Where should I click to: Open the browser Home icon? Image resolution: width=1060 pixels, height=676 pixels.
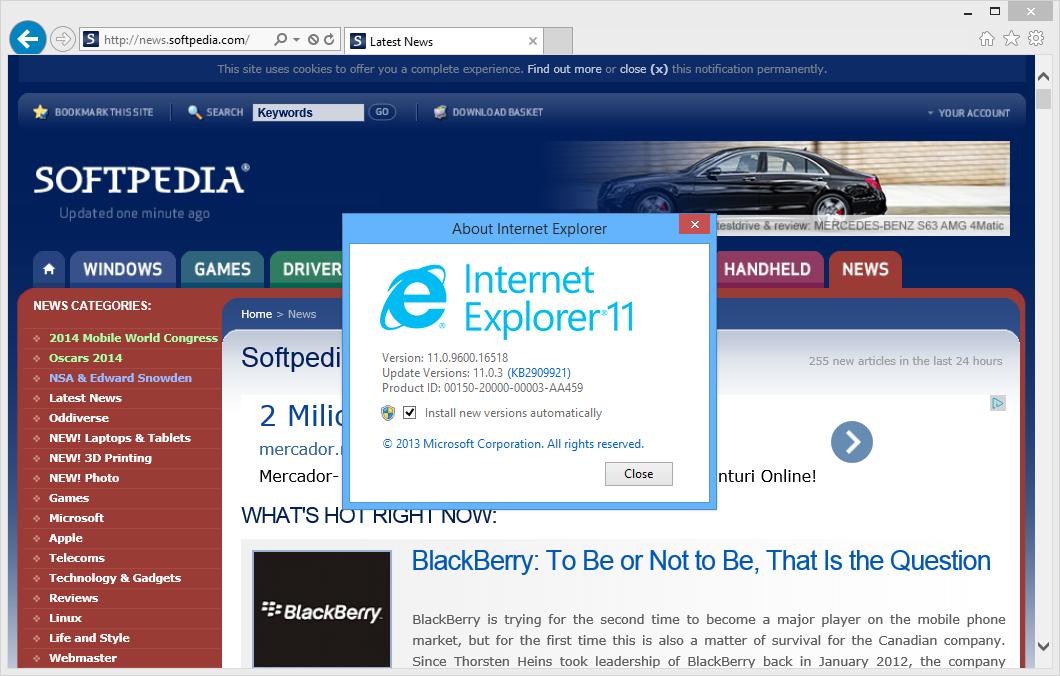click(987, 39)
